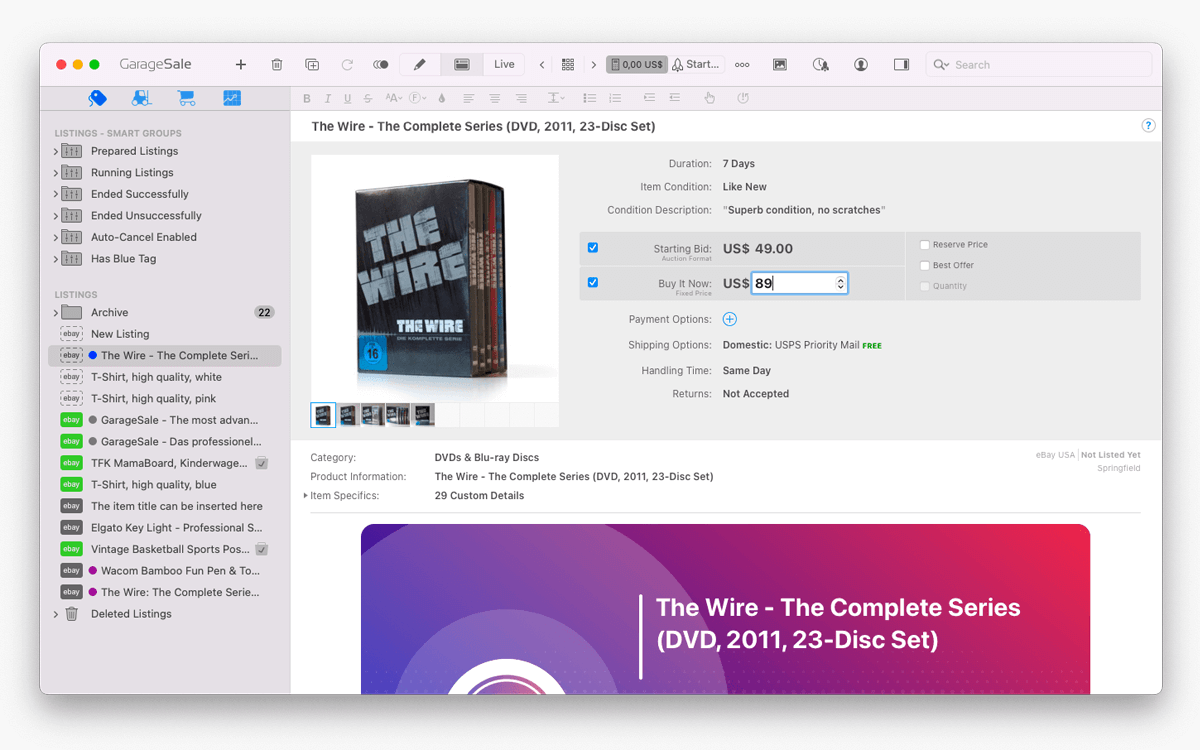The image size is (1200, 750).
Task: Open the line spacing dropdown
Action: [x=556, y=98]
